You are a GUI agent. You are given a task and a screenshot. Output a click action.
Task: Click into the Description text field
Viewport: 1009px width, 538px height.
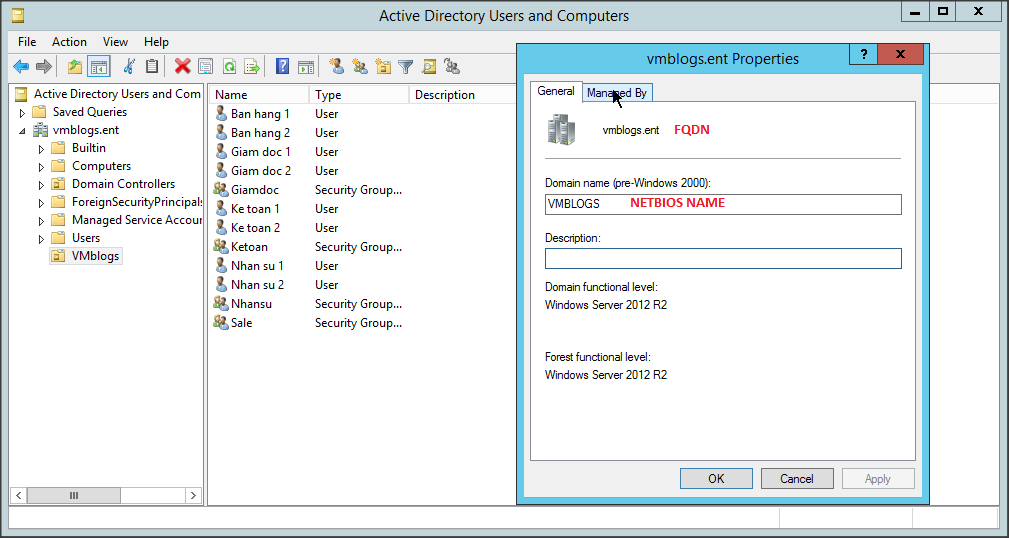pyautogui.click(x=723, y=259)
